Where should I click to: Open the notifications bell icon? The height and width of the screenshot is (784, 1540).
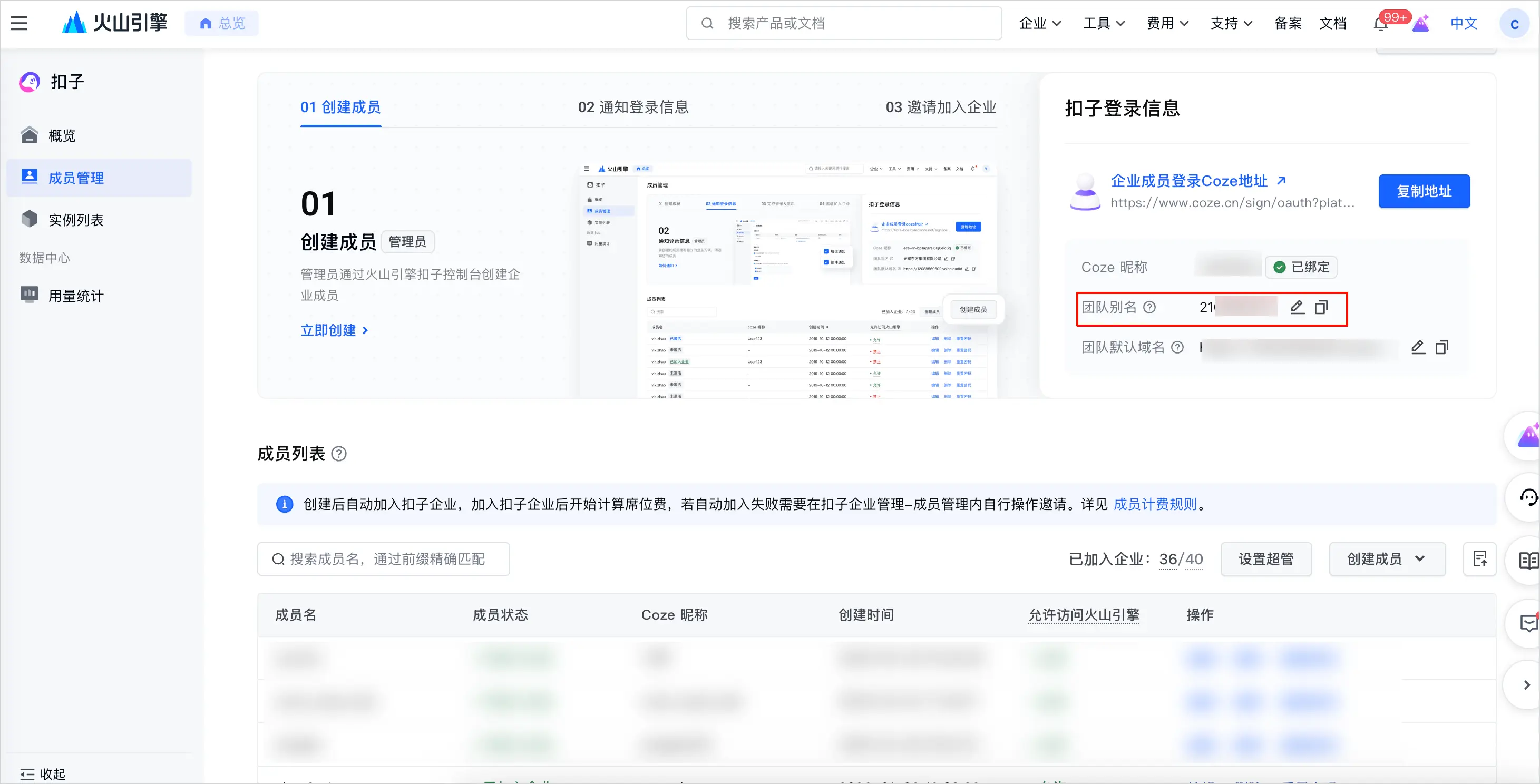pyautogui.click(x=1380, y=24)
